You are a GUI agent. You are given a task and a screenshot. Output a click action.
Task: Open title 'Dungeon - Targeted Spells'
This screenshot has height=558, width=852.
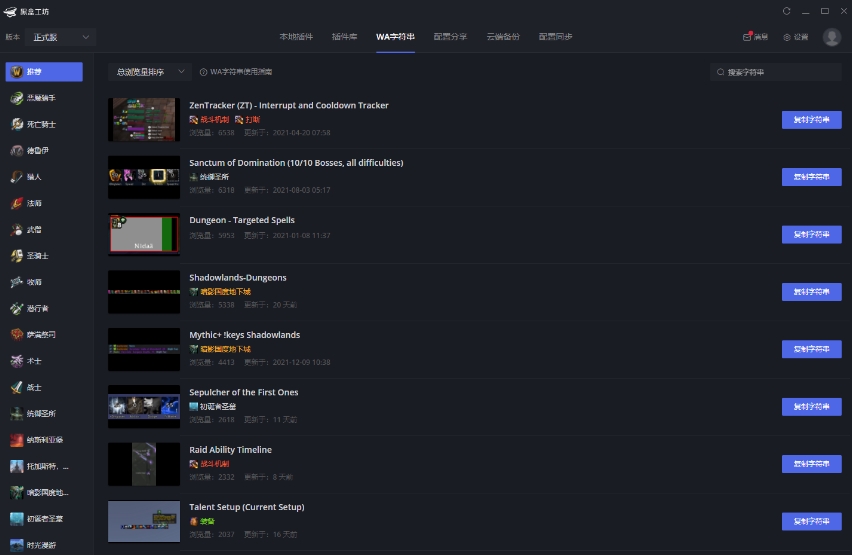pyautogui.click(x=242, y=220)
